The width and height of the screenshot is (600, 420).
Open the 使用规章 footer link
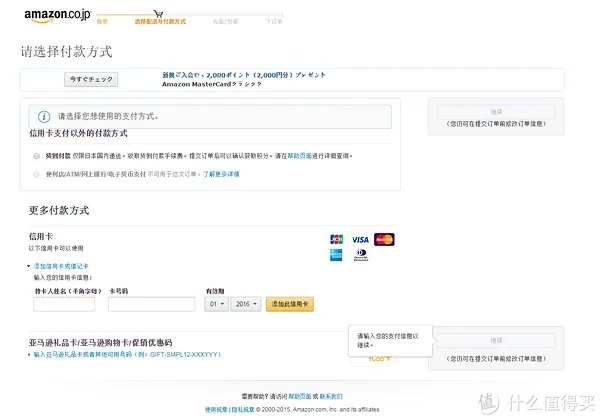coord(216,410)
